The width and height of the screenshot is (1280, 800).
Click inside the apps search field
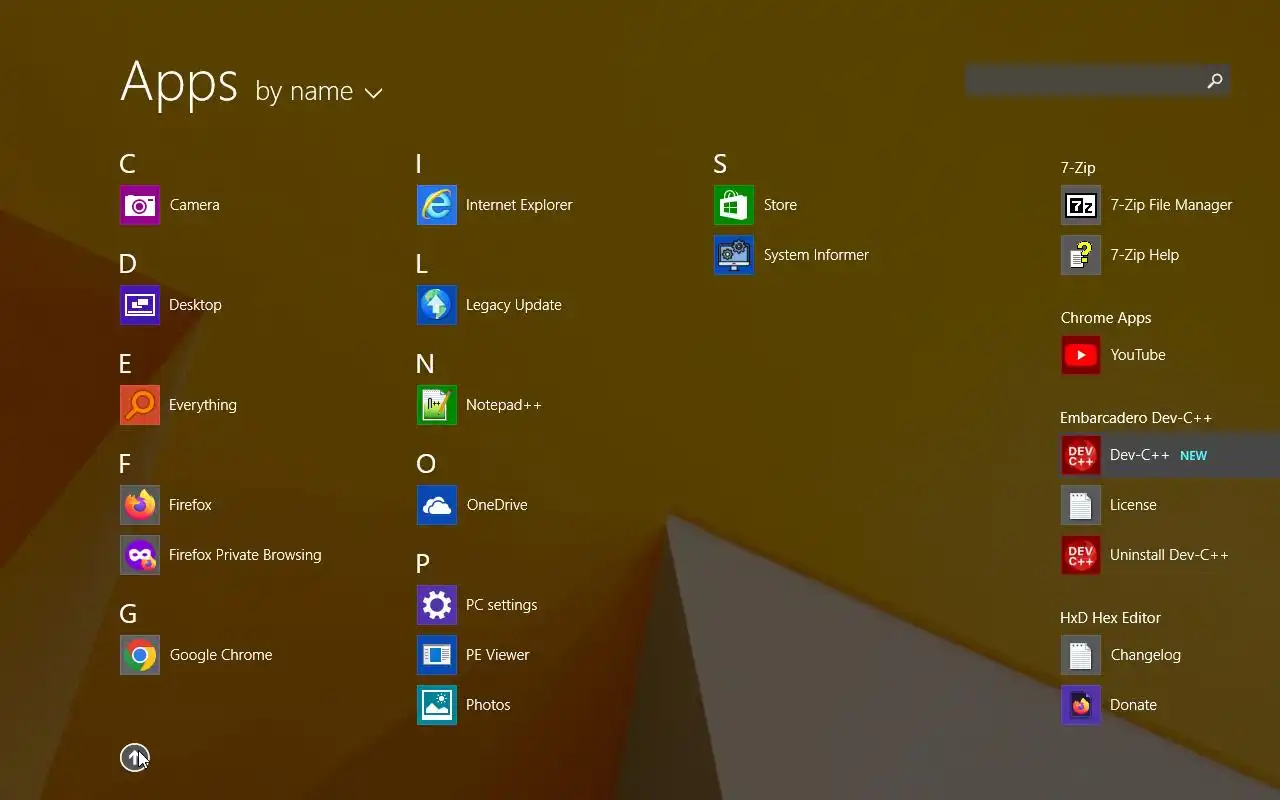(x=1083, y=81)
